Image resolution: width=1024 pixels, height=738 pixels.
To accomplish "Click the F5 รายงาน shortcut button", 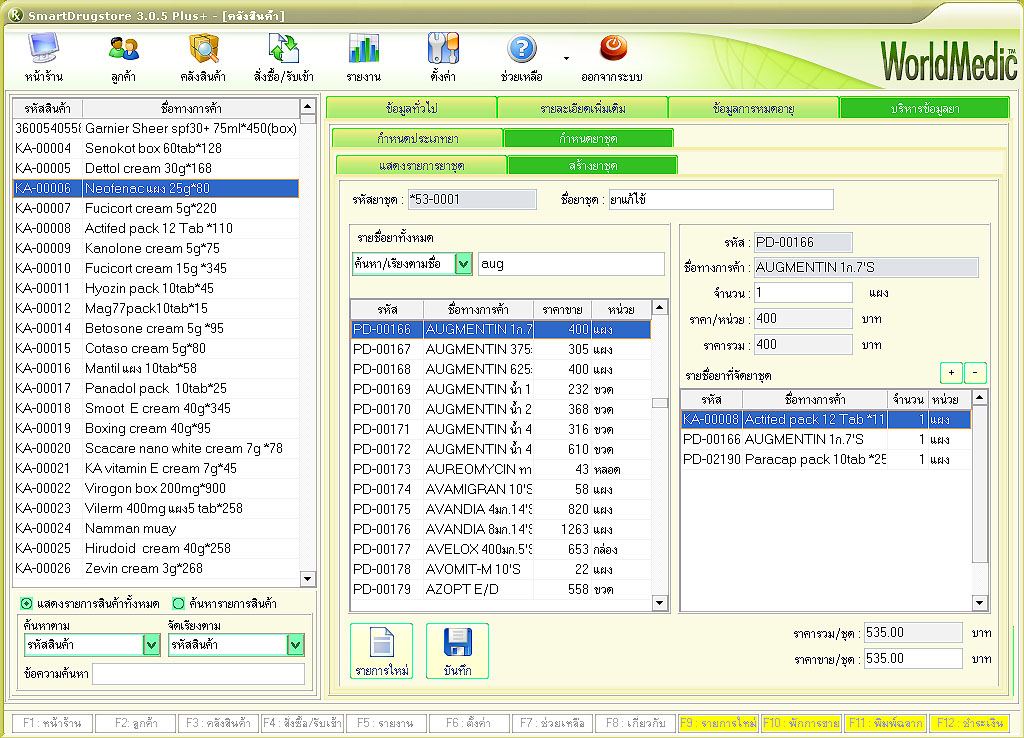I will tap(385, 723).
